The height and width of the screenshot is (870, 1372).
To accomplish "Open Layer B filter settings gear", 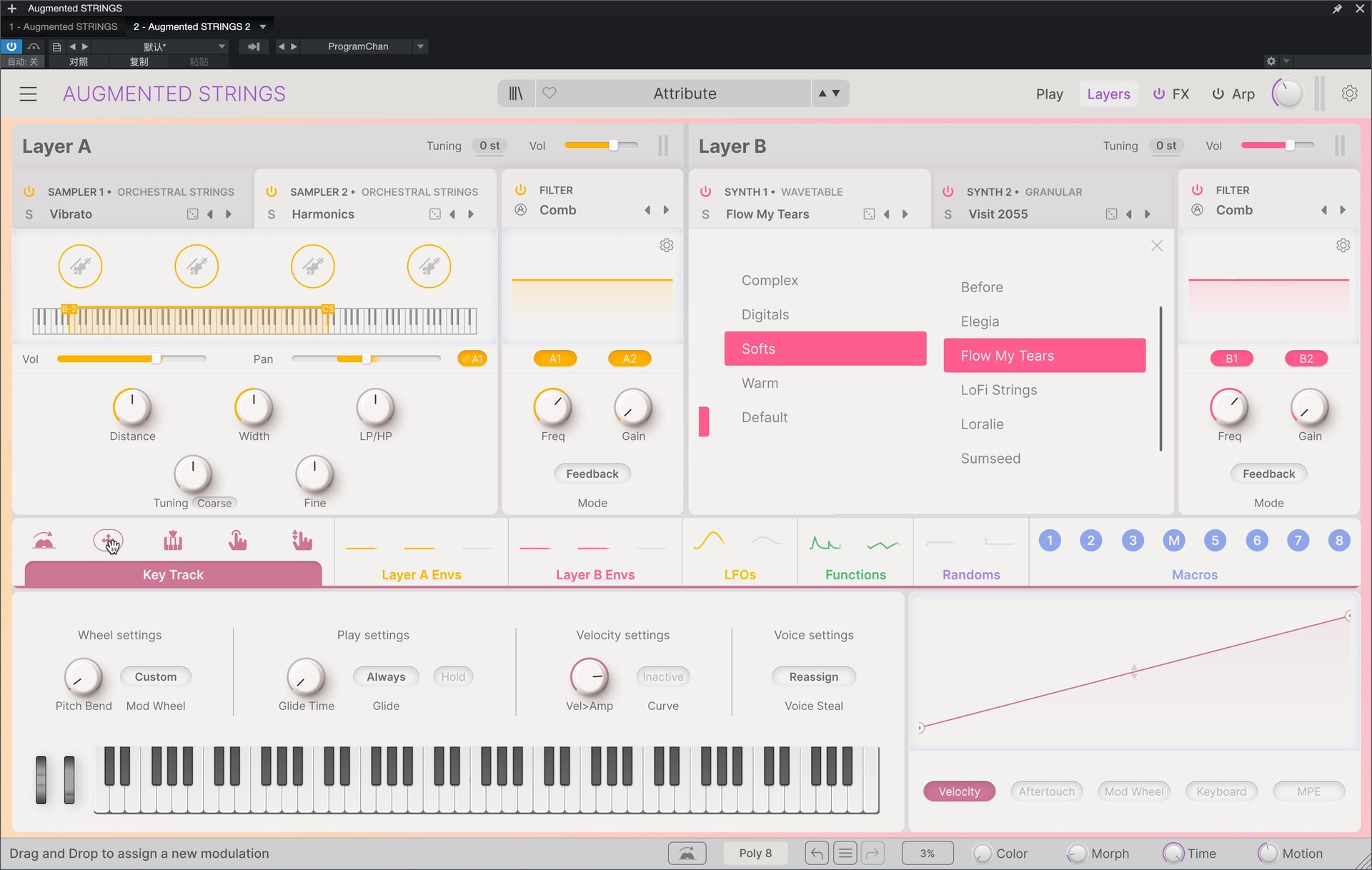I will click(1343, 245).
